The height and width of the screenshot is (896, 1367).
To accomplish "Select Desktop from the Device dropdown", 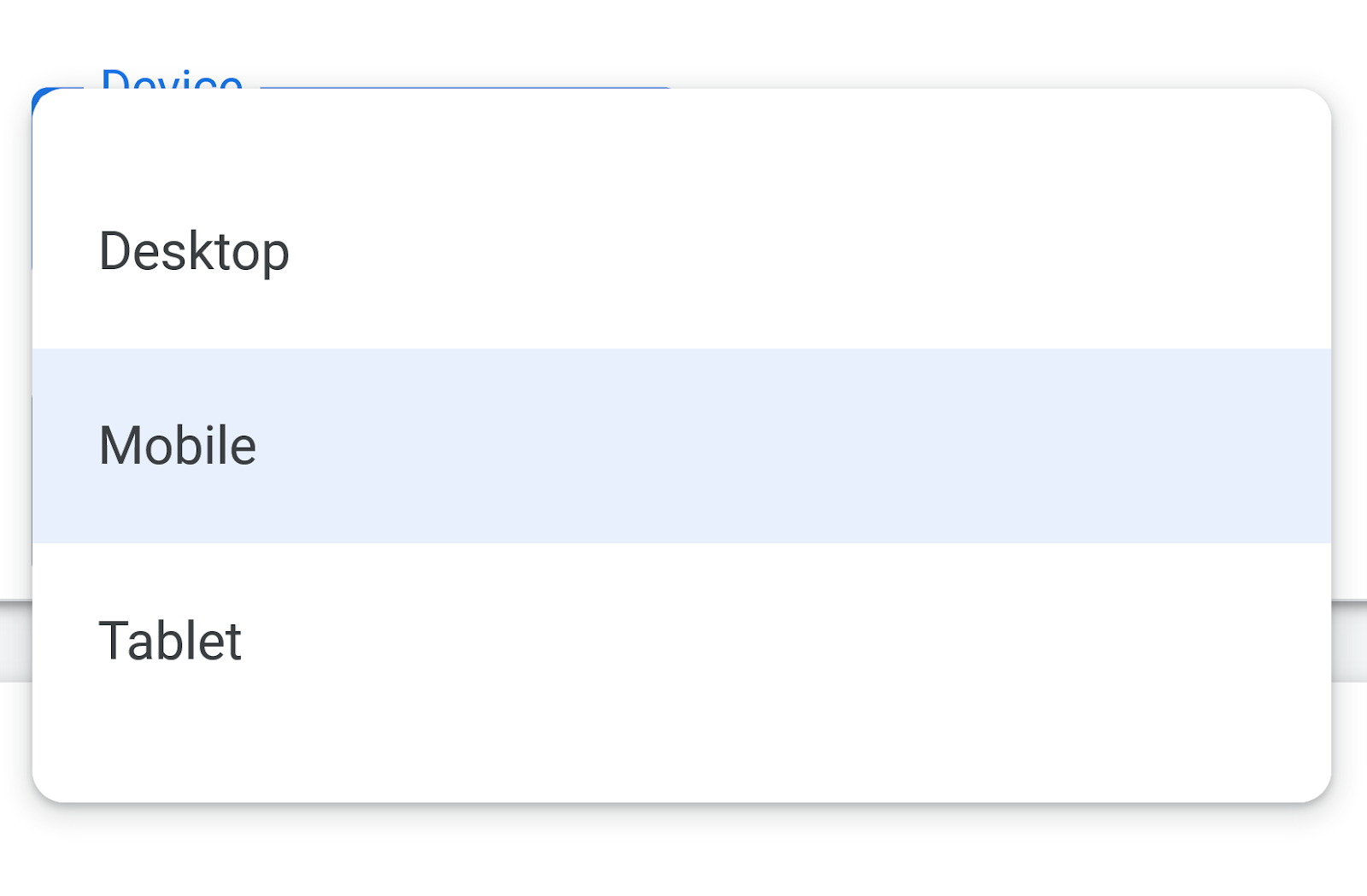I will pos(194,250).
